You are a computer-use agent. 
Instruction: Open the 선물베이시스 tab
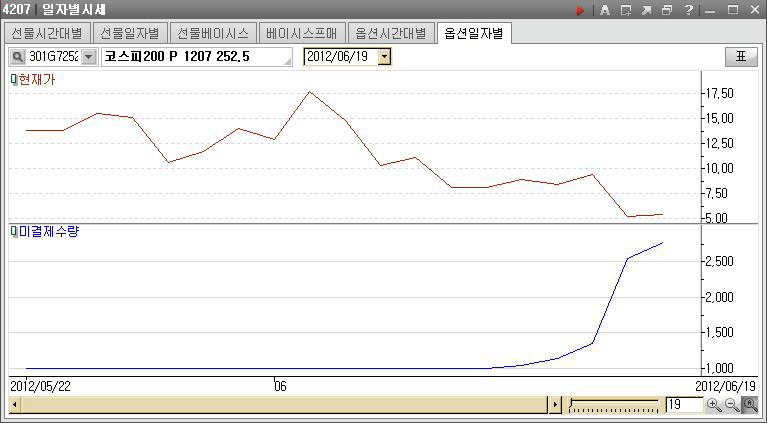coord(212,33)
